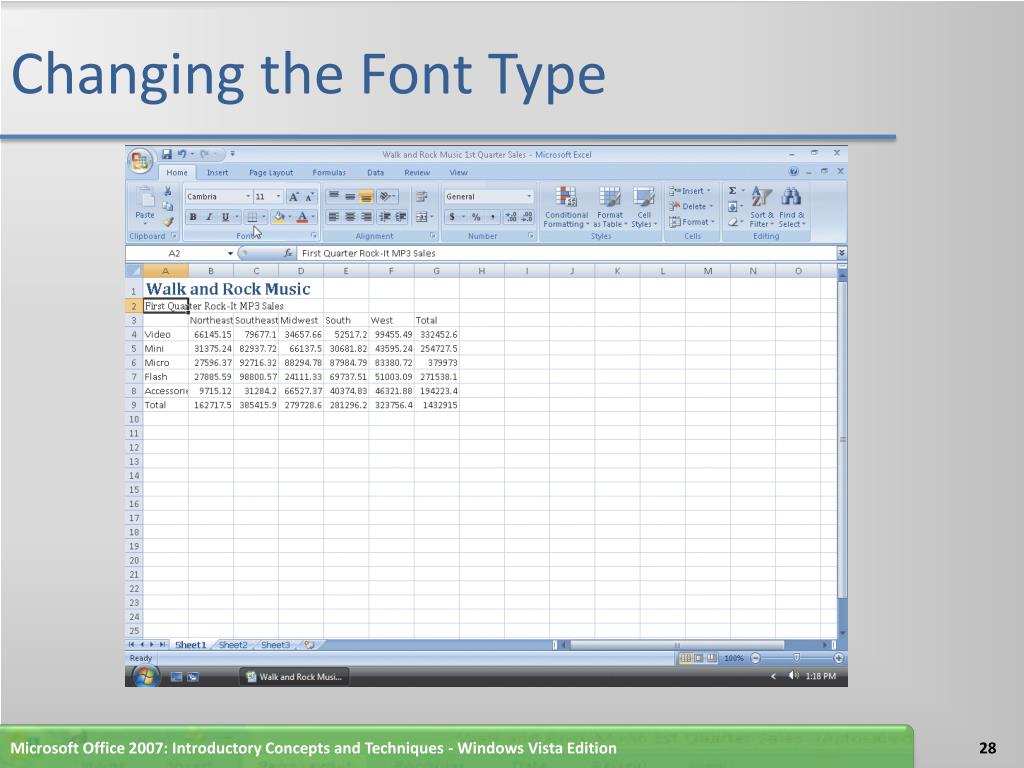Expand the formula bar with the chevron
1024x768 pixels.
(x=842, y=253)
